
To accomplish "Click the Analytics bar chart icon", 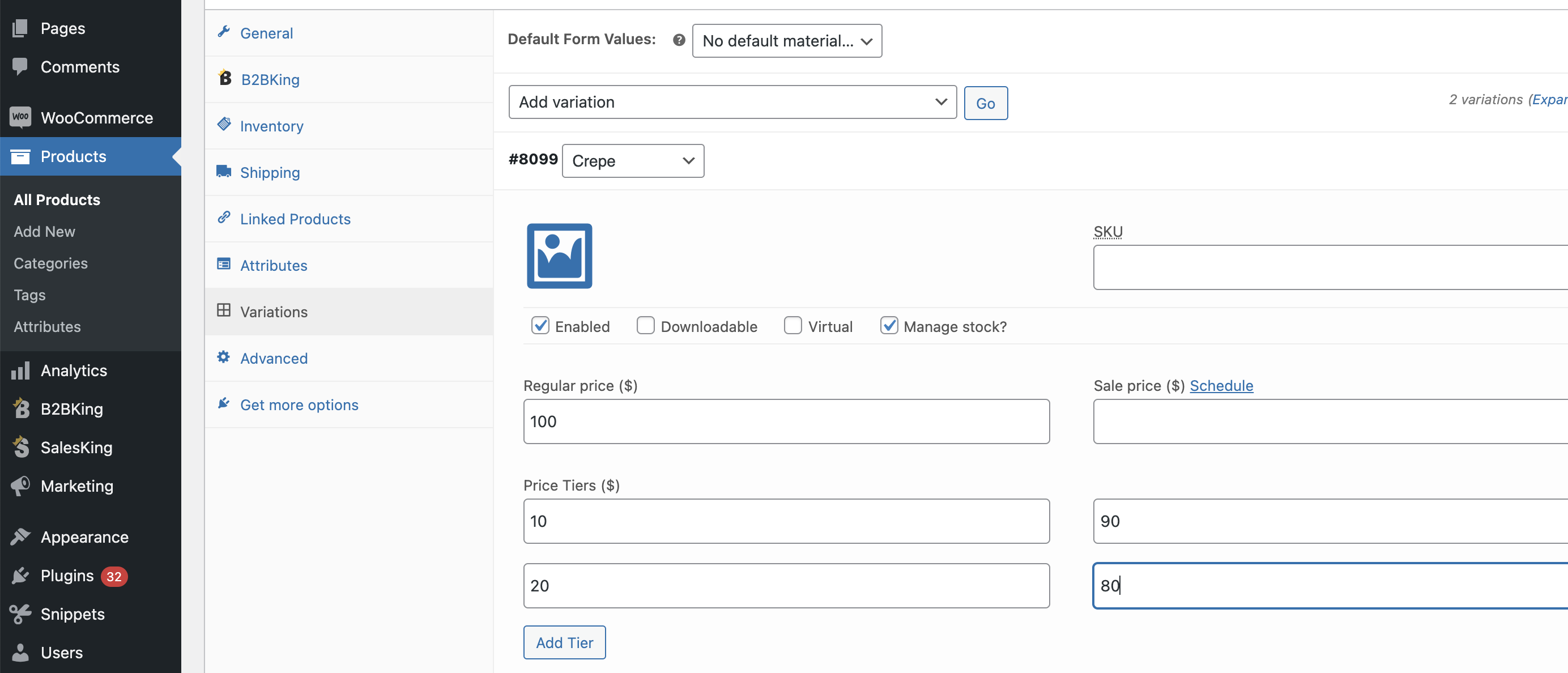I will (20, 370).
